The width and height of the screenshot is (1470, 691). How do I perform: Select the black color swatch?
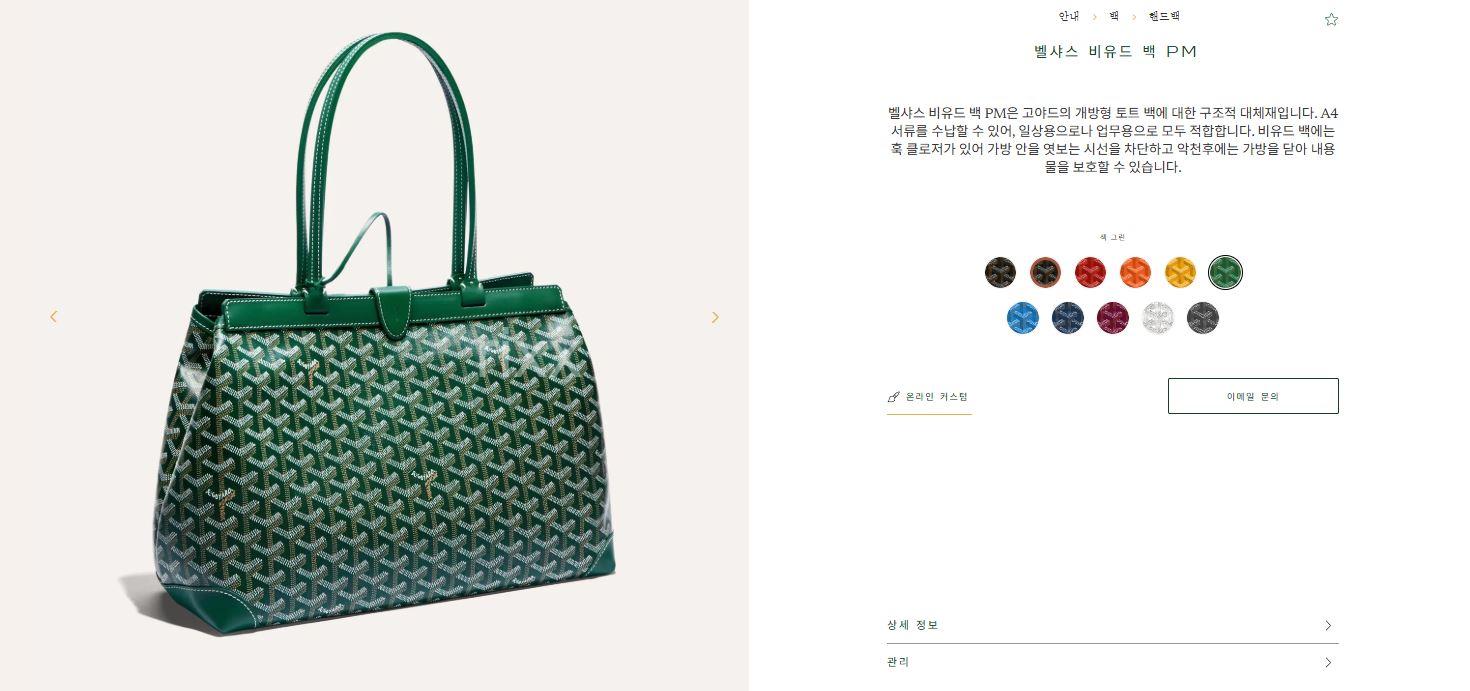click(1000, 272)
